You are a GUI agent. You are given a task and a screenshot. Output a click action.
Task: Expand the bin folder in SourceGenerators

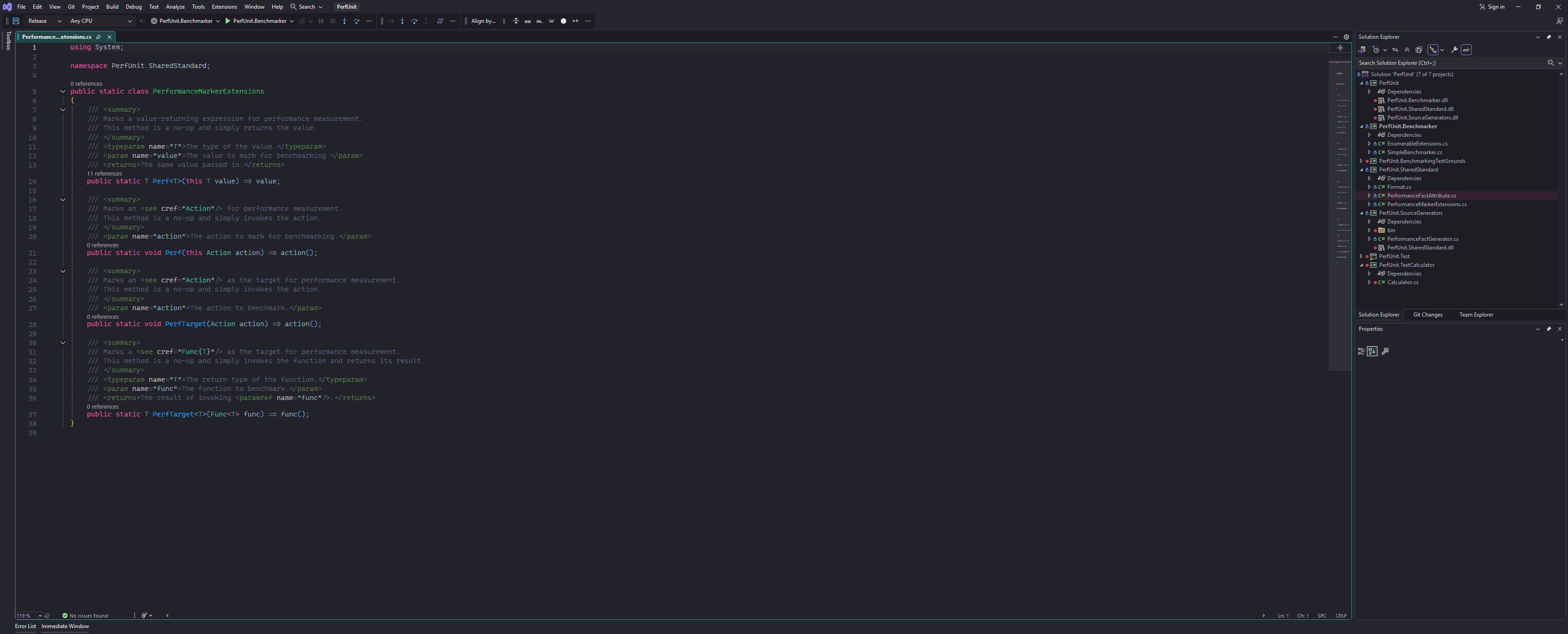1370,230
